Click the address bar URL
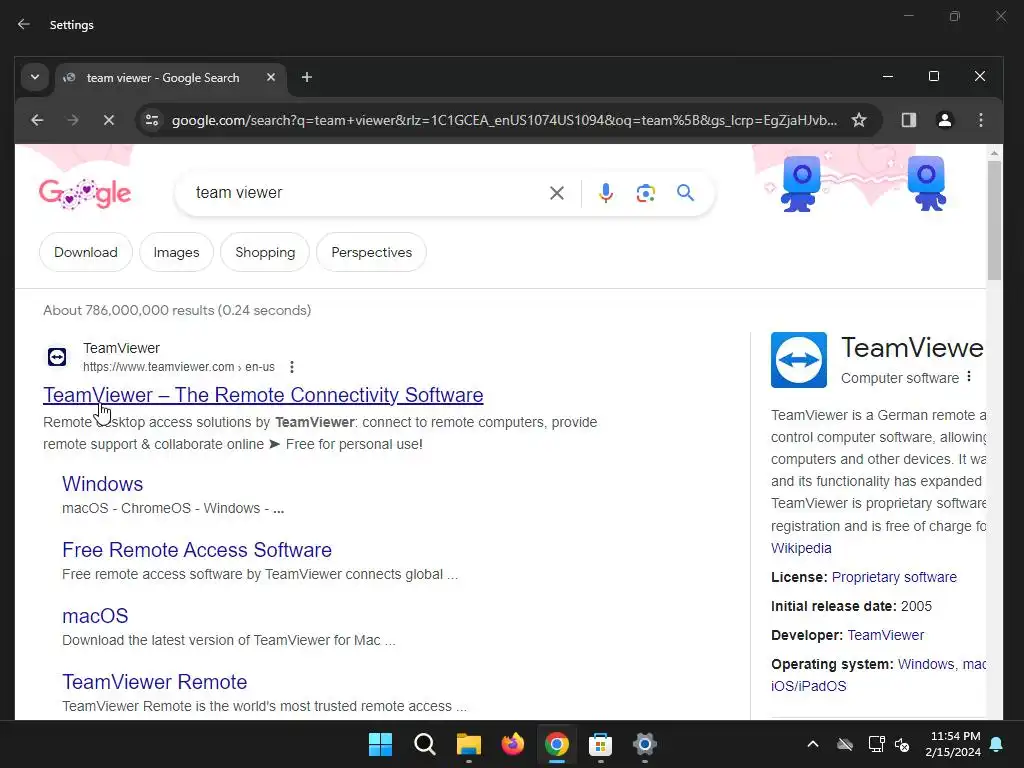 click(504, 120)
